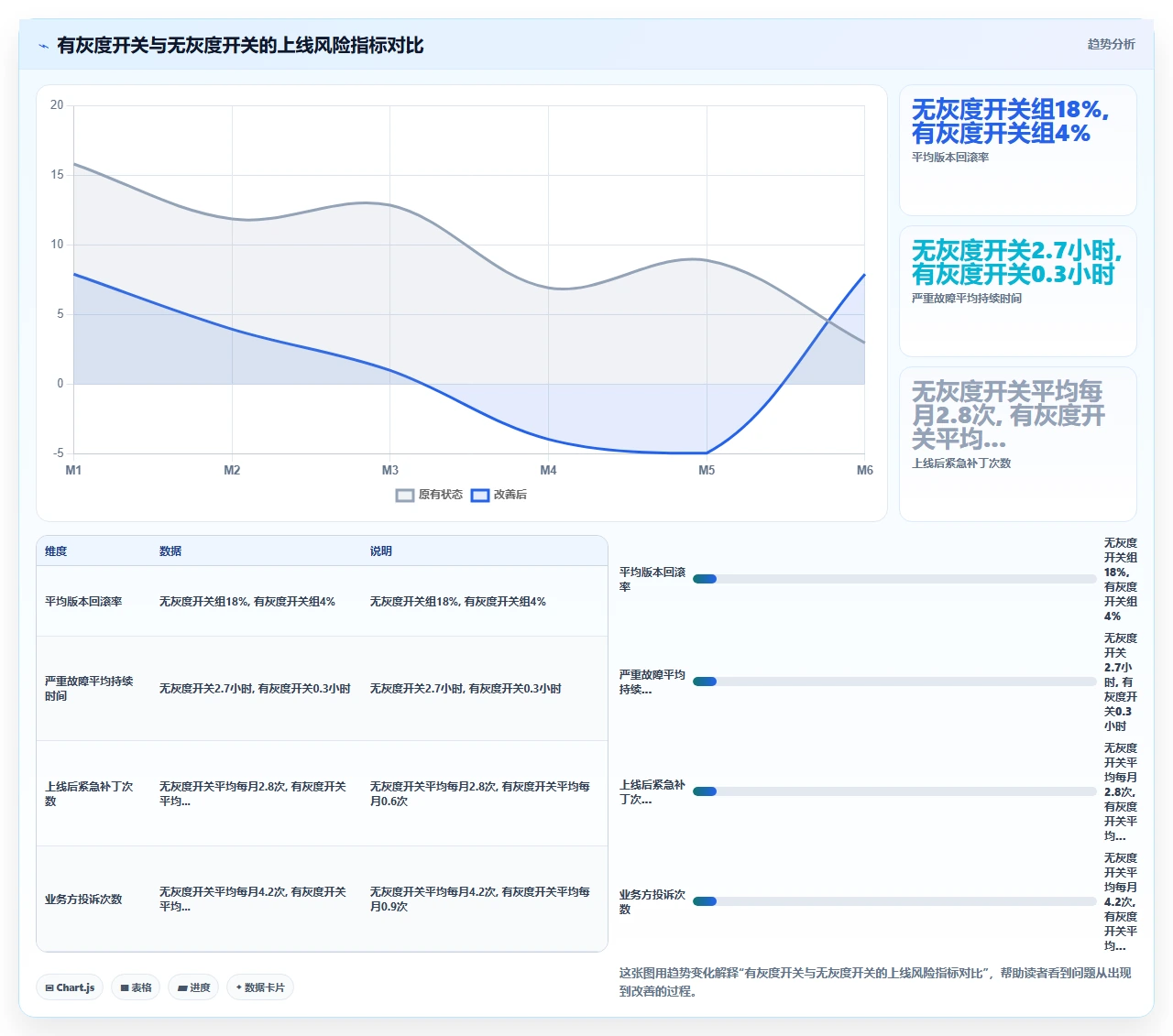
Task: Select the Chart.js tag chip
Action: click(x=70, y=987)
